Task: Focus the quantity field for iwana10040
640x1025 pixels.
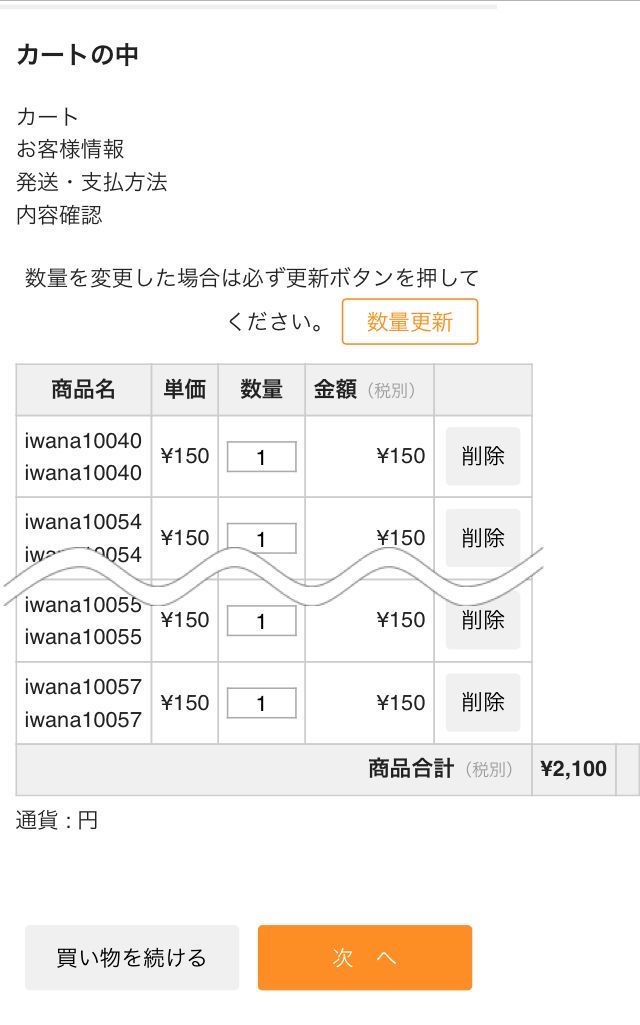Action: pyautogui.click(x=261, y=457)
